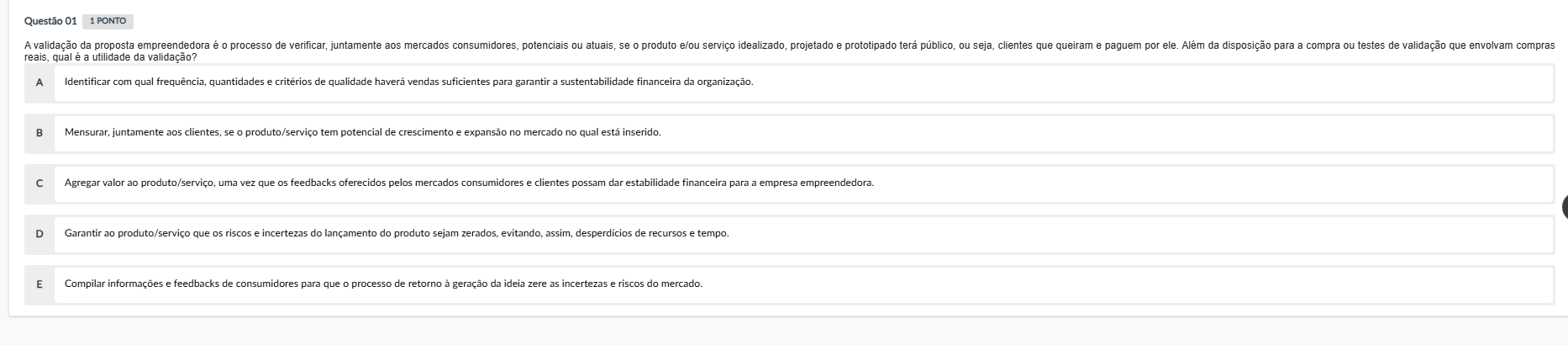Choose the letter D option badge
Image resolution: width=1568 pixels, height=345 pixels.
pyautogui.click(x=39, y=233)
